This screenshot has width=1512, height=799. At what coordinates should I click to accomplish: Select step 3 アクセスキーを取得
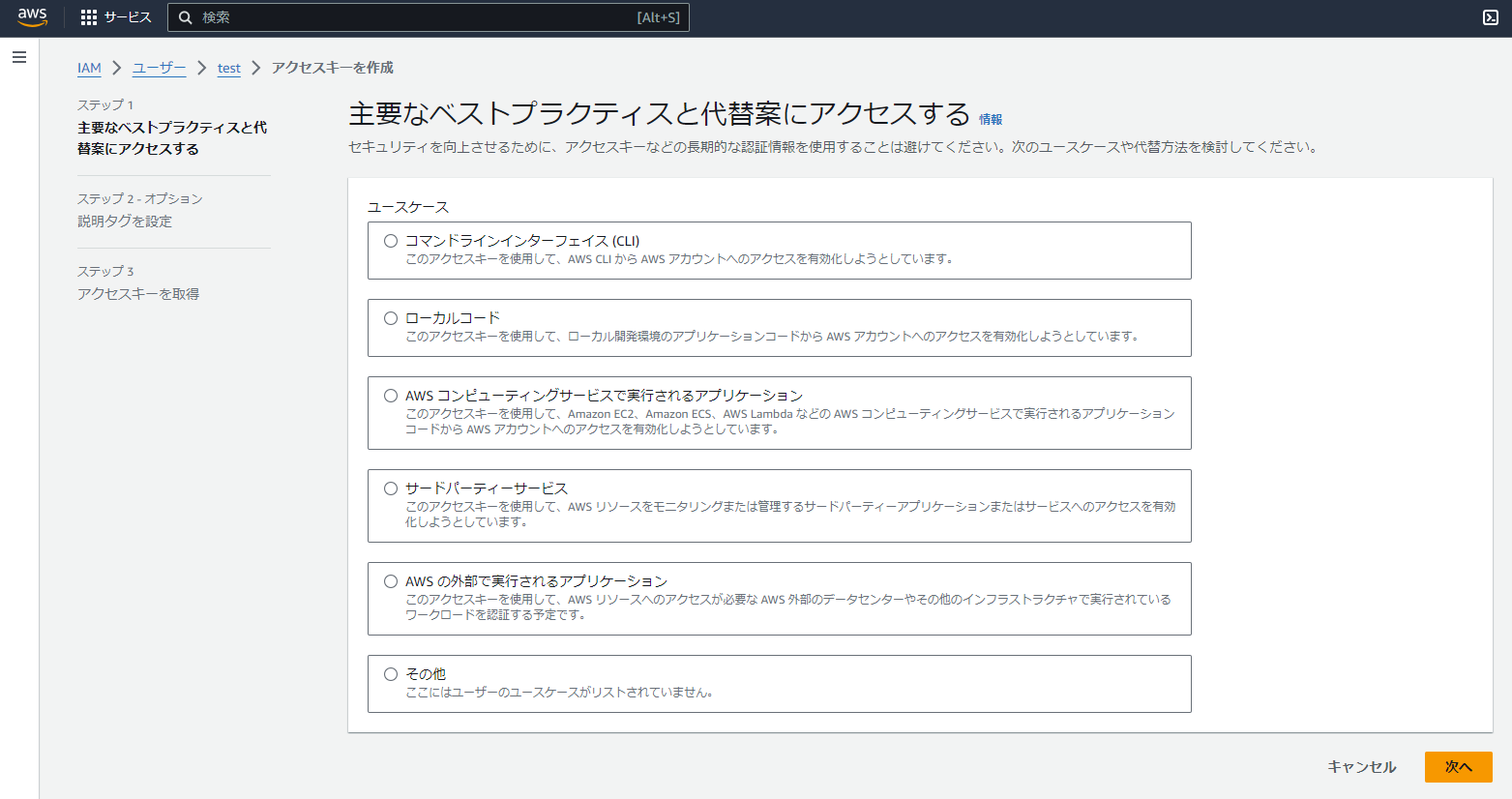click(x=138, y=294)
